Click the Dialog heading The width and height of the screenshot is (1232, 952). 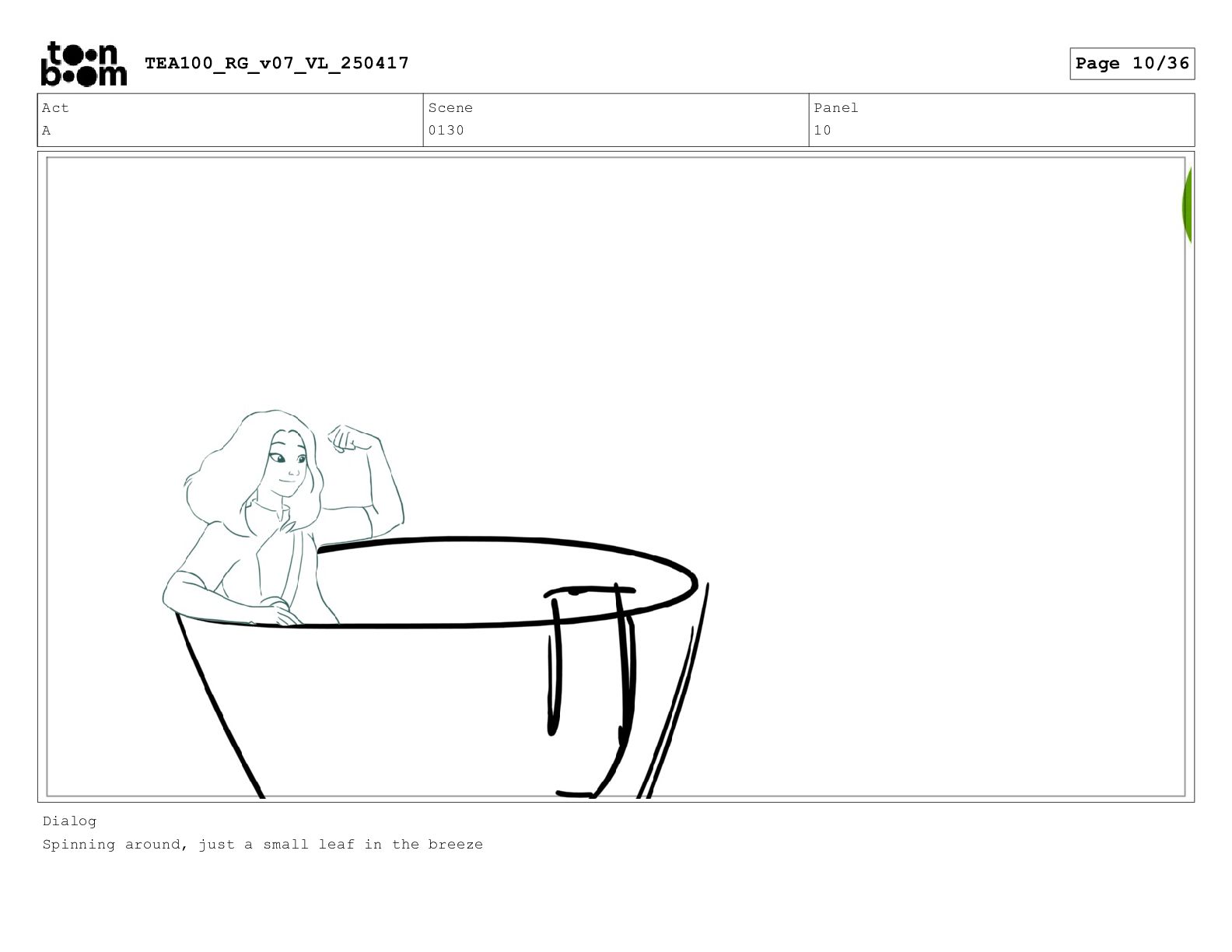click(x=69, y=821)
